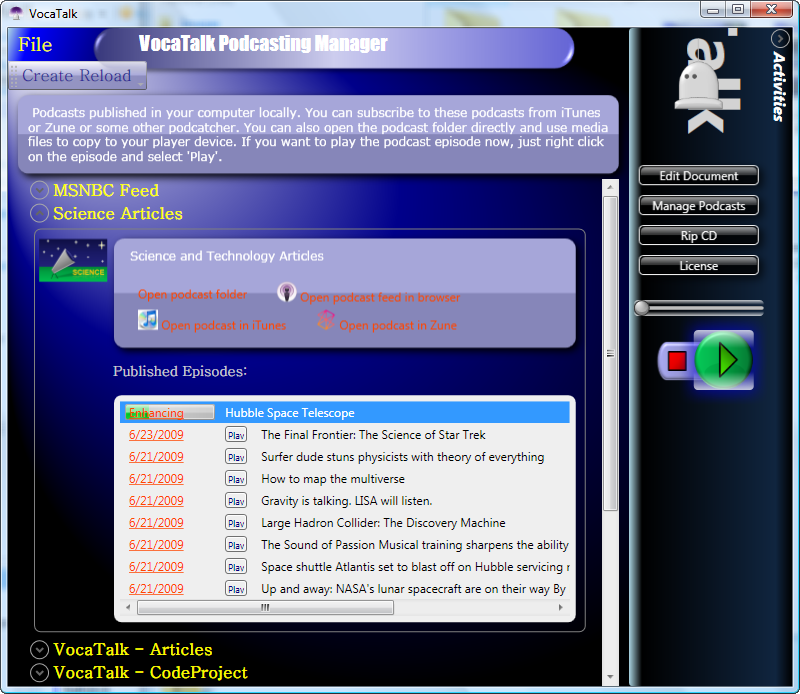Click the date link for Large Hadron Collider
800x694 pixels.
point(156,523)
